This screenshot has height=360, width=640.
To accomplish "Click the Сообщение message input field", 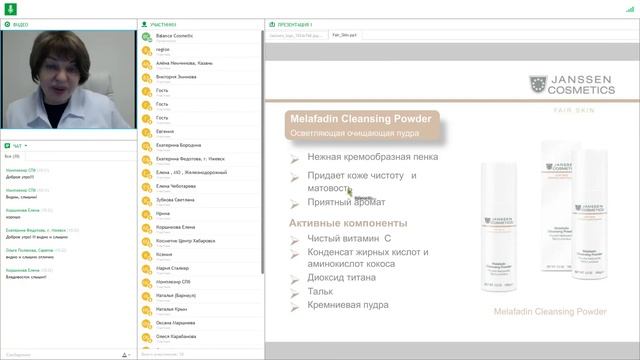I will point(61,355).
